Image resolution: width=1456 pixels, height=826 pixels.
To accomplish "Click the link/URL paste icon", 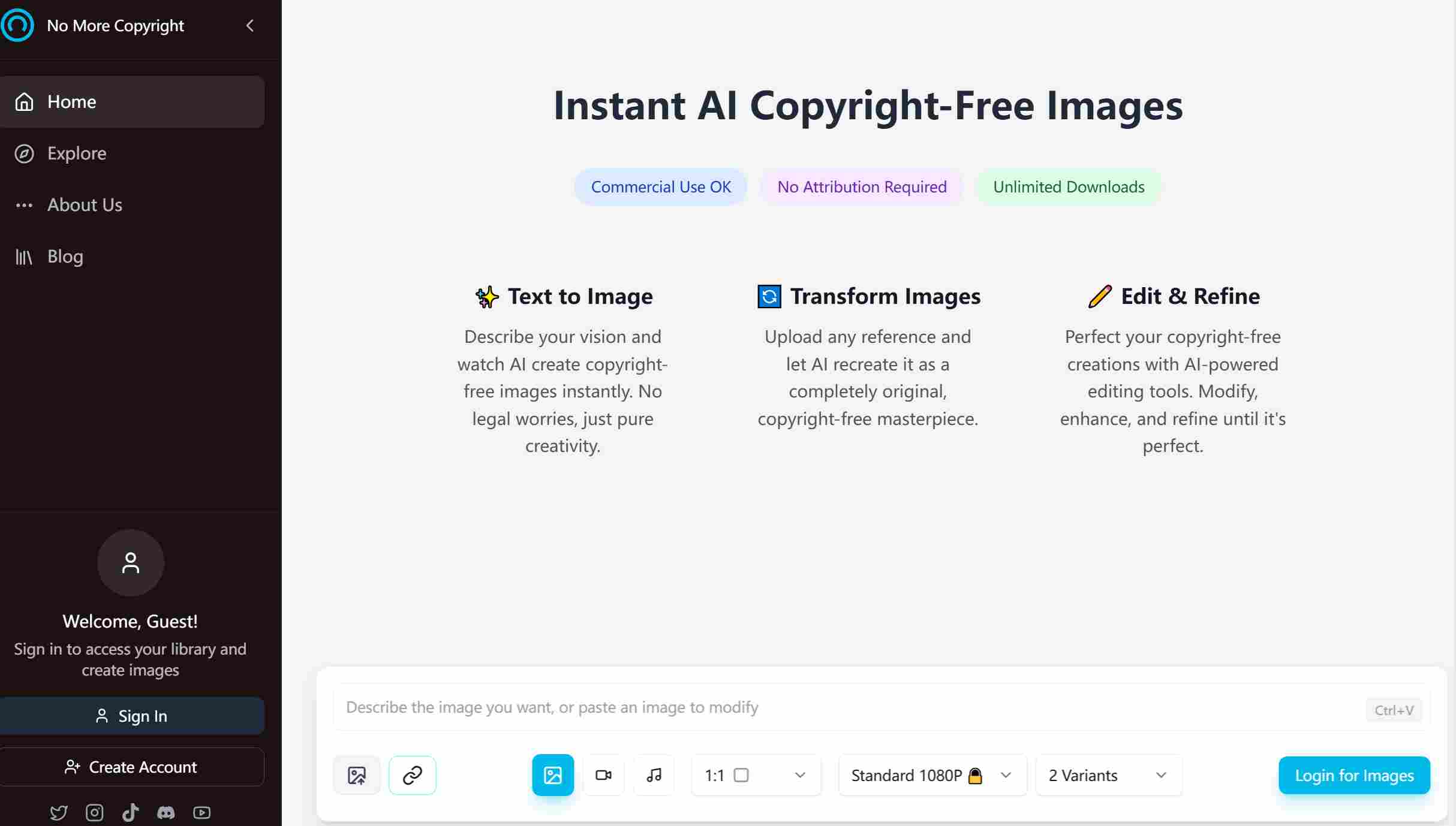I will coord(413,775).
